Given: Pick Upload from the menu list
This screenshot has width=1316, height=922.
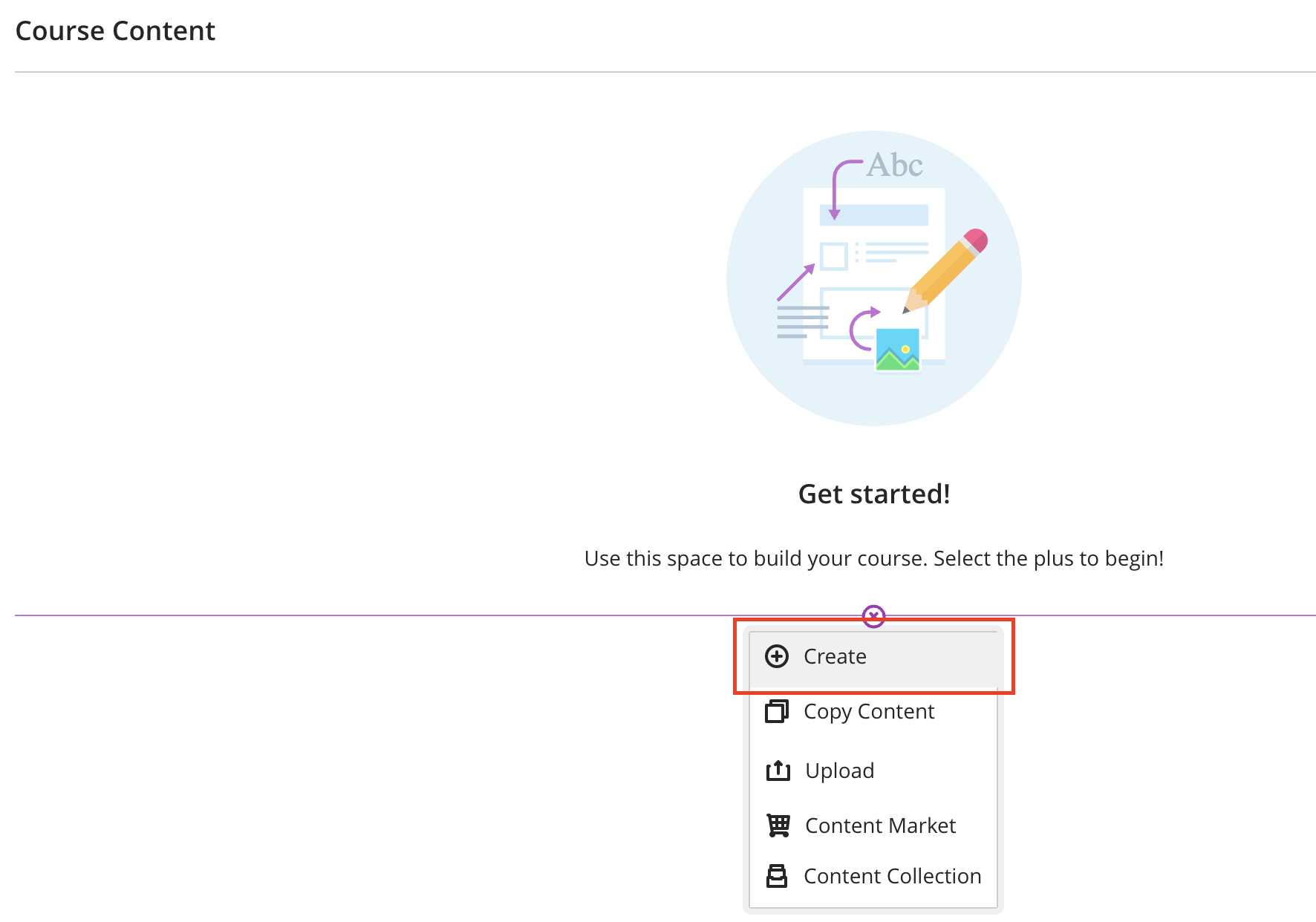Looking at the screenshot, I should click(x=839, y=771).
